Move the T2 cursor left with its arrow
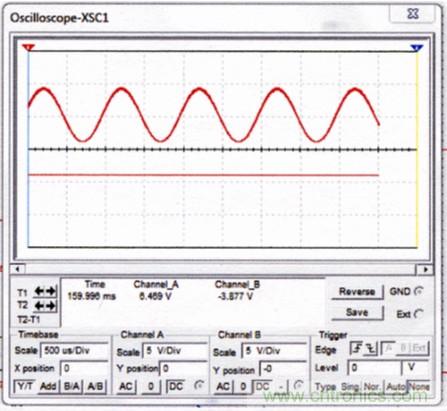 [x=39, y=306]
